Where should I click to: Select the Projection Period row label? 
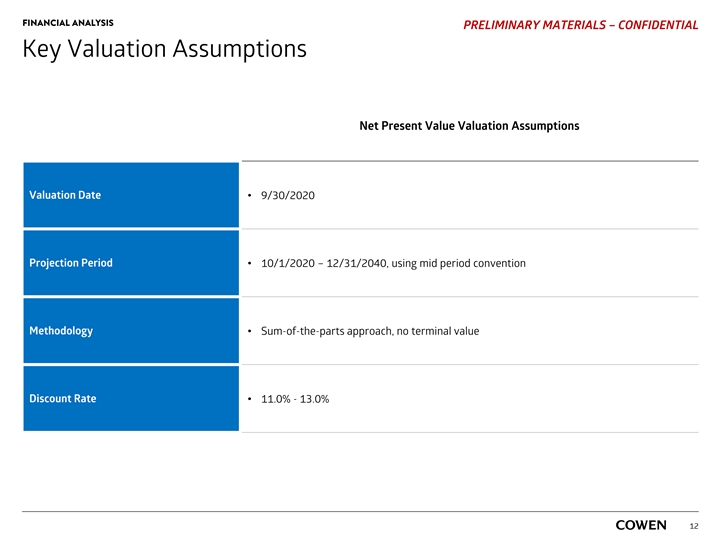coord(71,263)
